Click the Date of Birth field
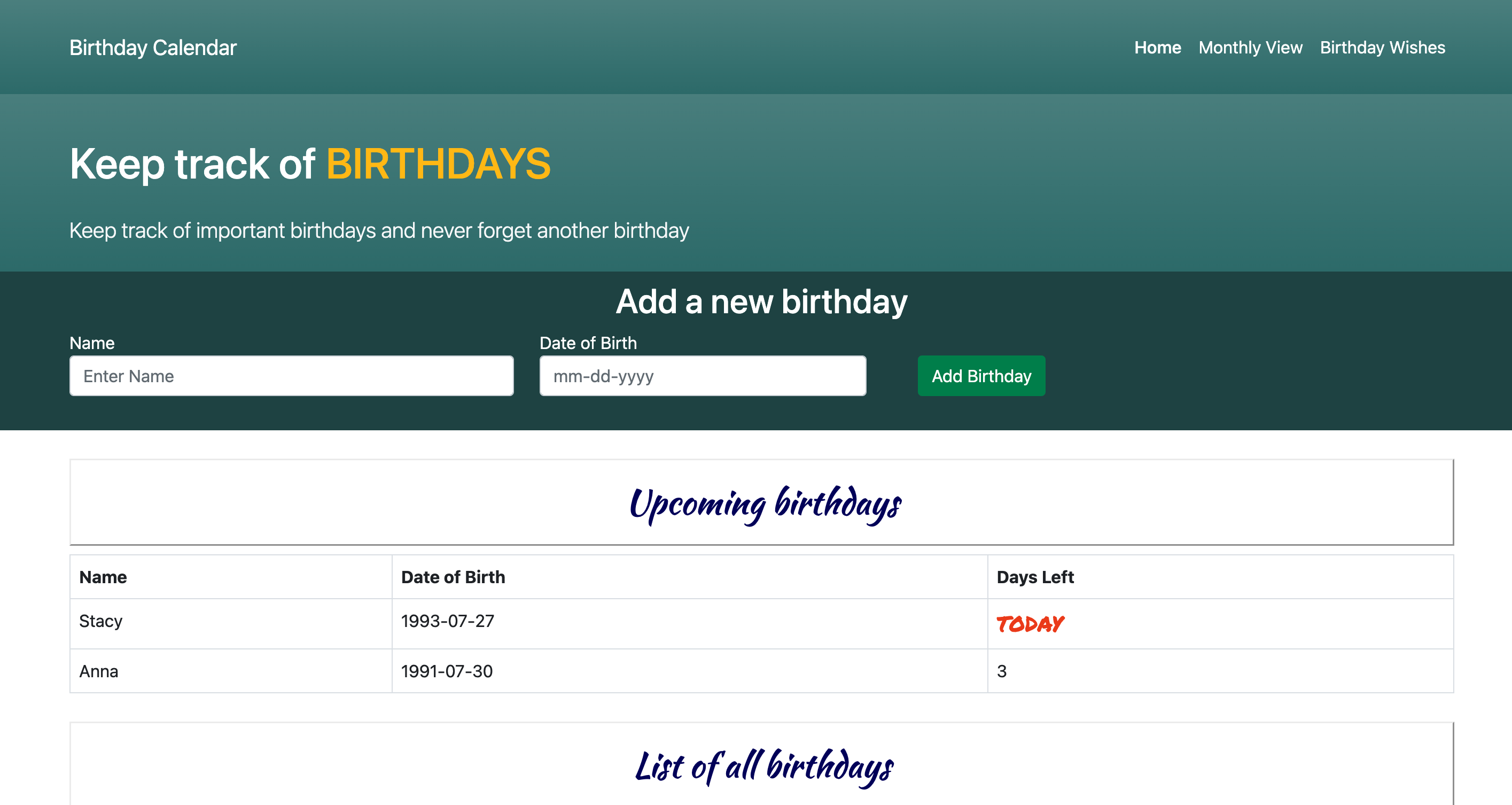1512x805 pixels. click(702, 376)
